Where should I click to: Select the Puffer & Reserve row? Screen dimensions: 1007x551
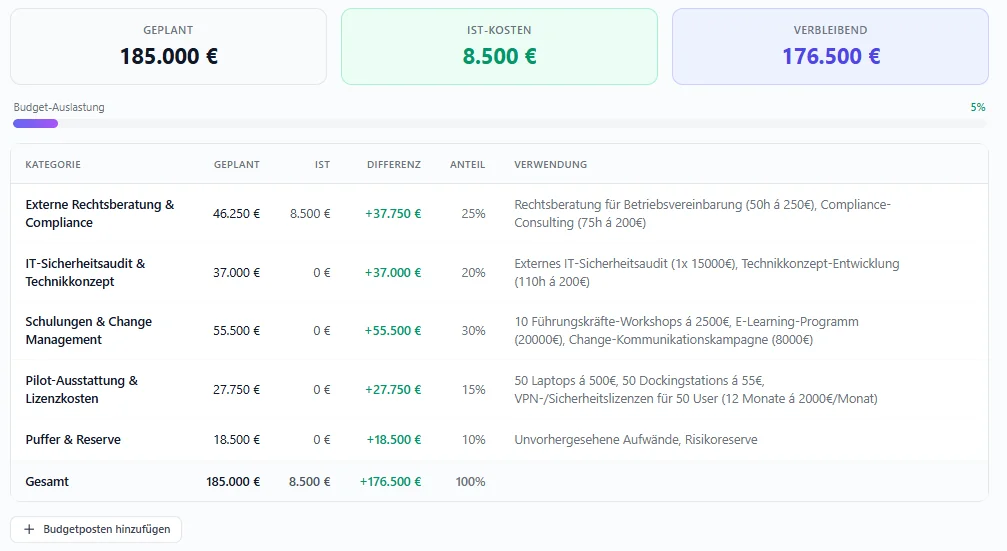[75, 439]
